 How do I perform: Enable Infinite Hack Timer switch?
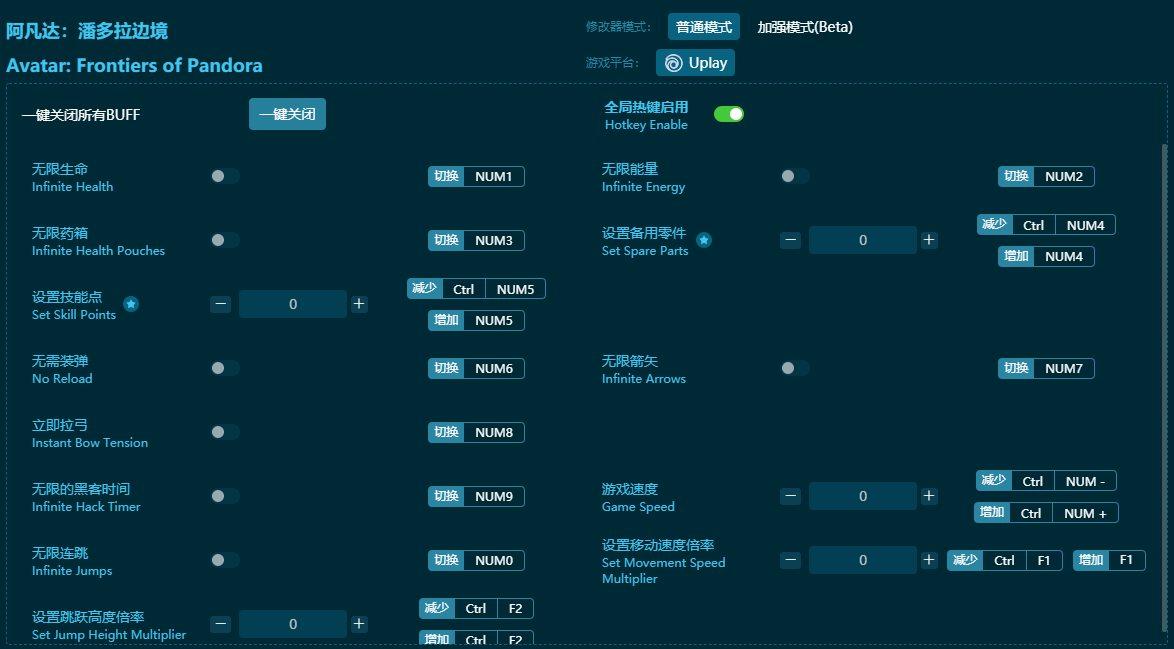click(225, 496)
